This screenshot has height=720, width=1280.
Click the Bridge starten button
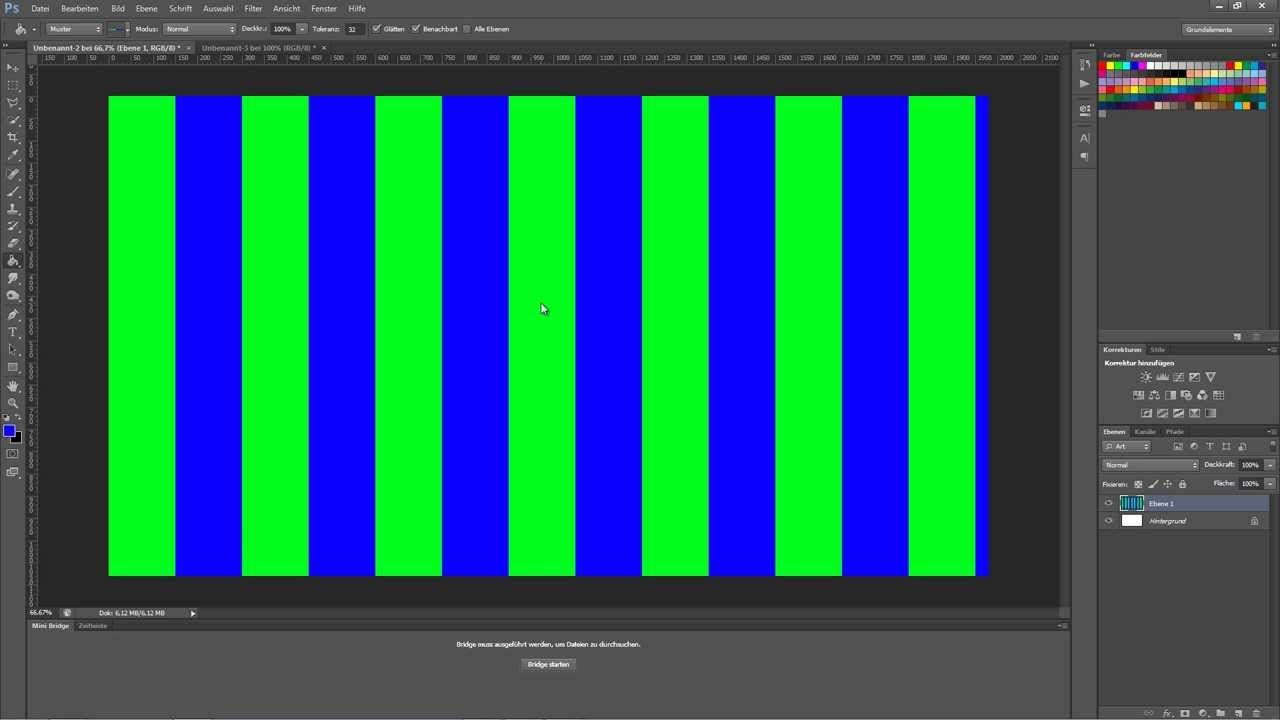pyautogui.click(x=548, y=664)
